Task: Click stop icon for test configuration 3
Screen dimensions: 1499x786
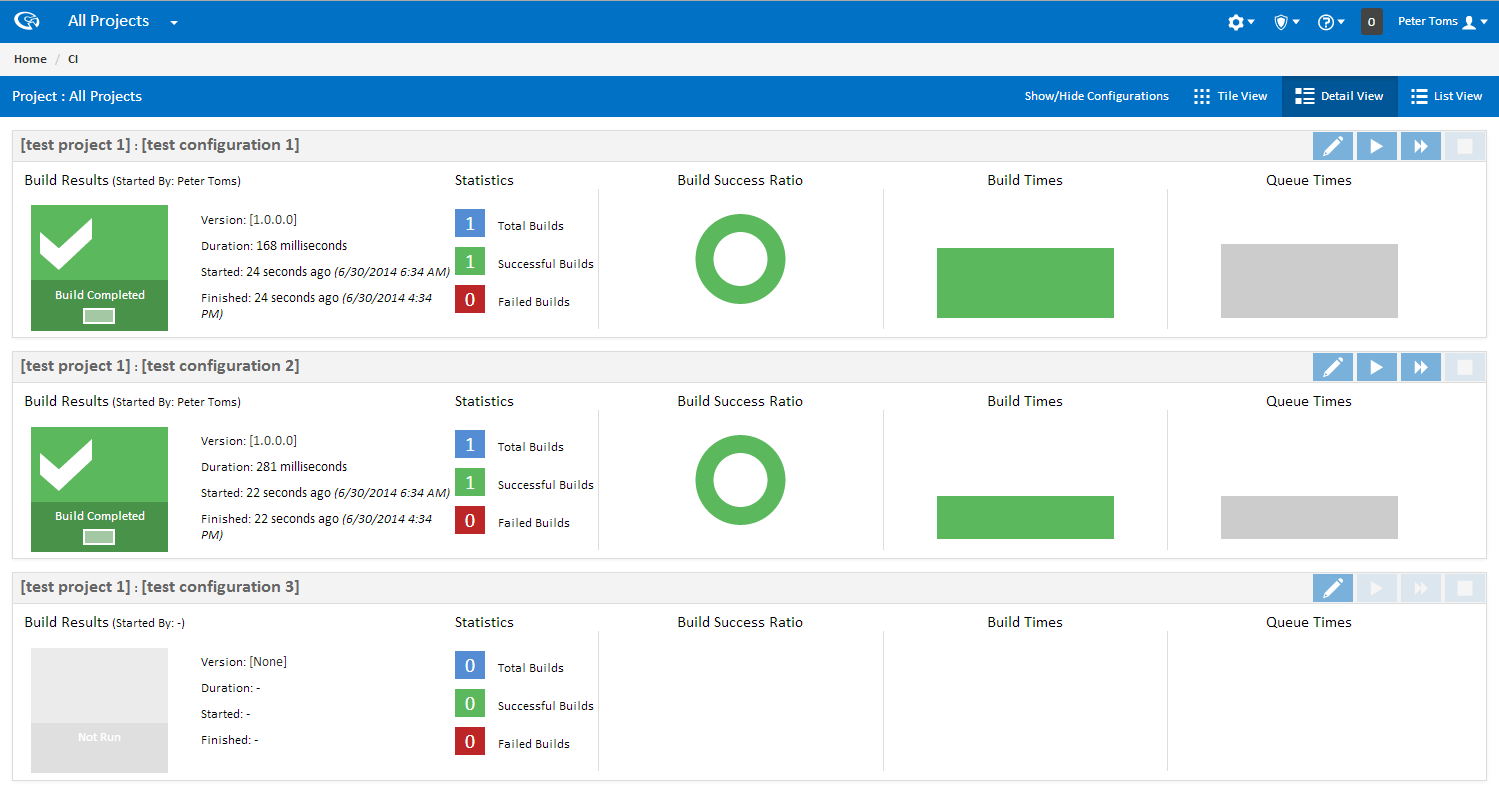Action: 1465,588
